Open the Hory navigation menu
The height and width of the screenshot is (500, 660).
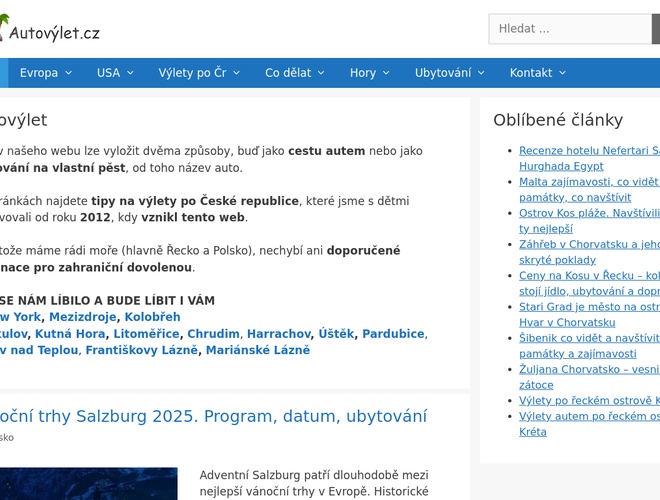pyautogui.click(x=369, y=73)
